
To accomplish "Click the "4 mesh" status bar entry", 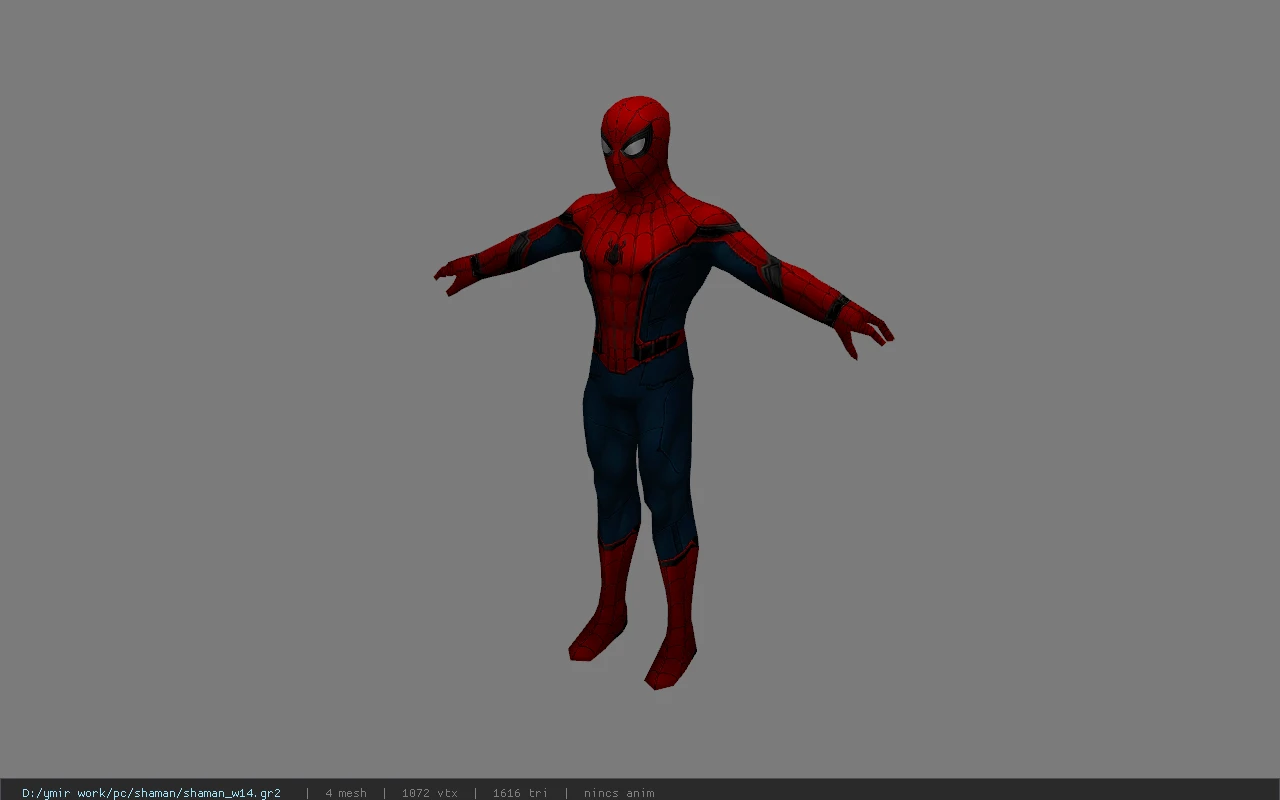I will pos(346,793).
